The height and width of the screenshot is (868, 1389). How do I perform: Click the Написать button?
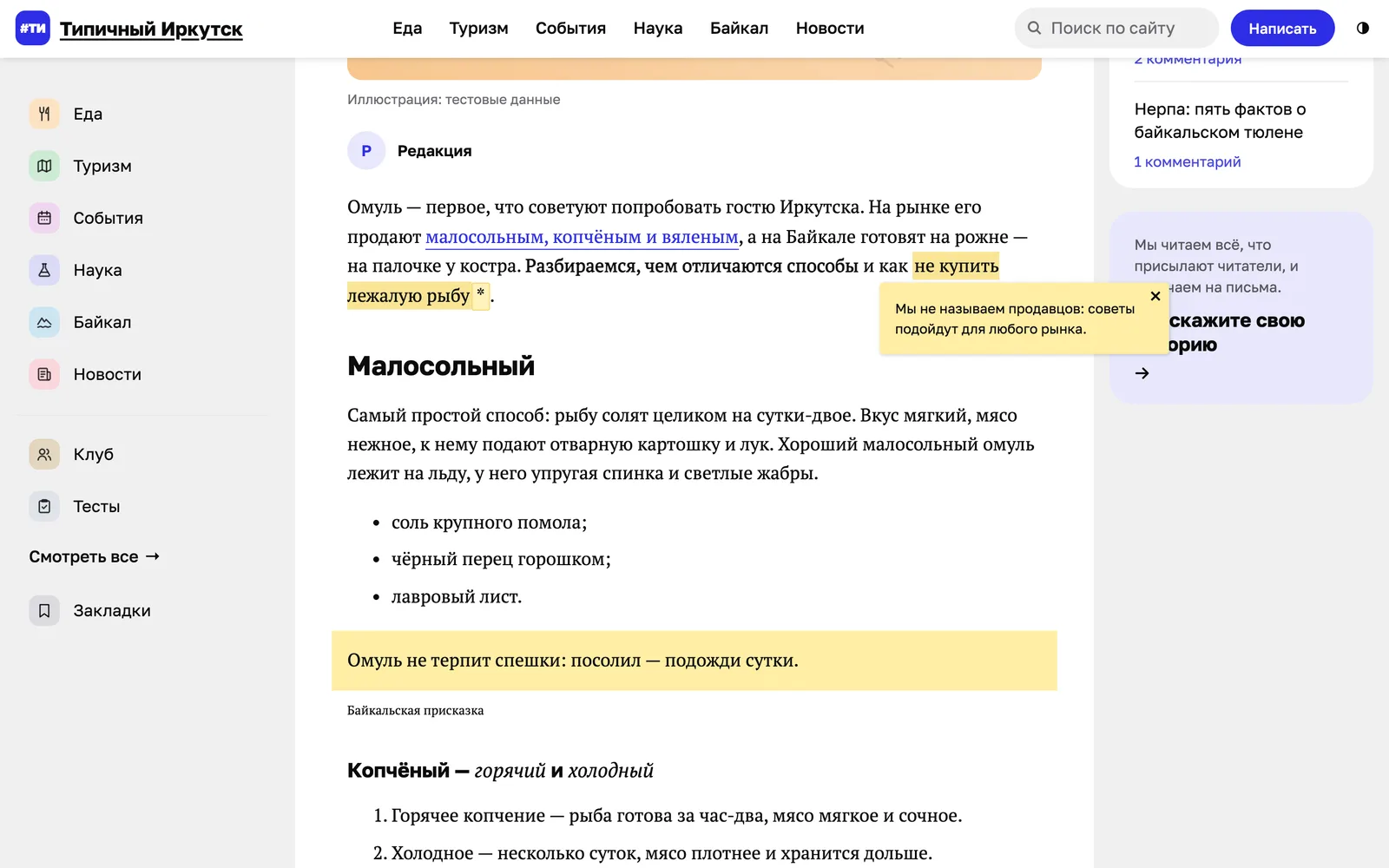(1282, 28)
